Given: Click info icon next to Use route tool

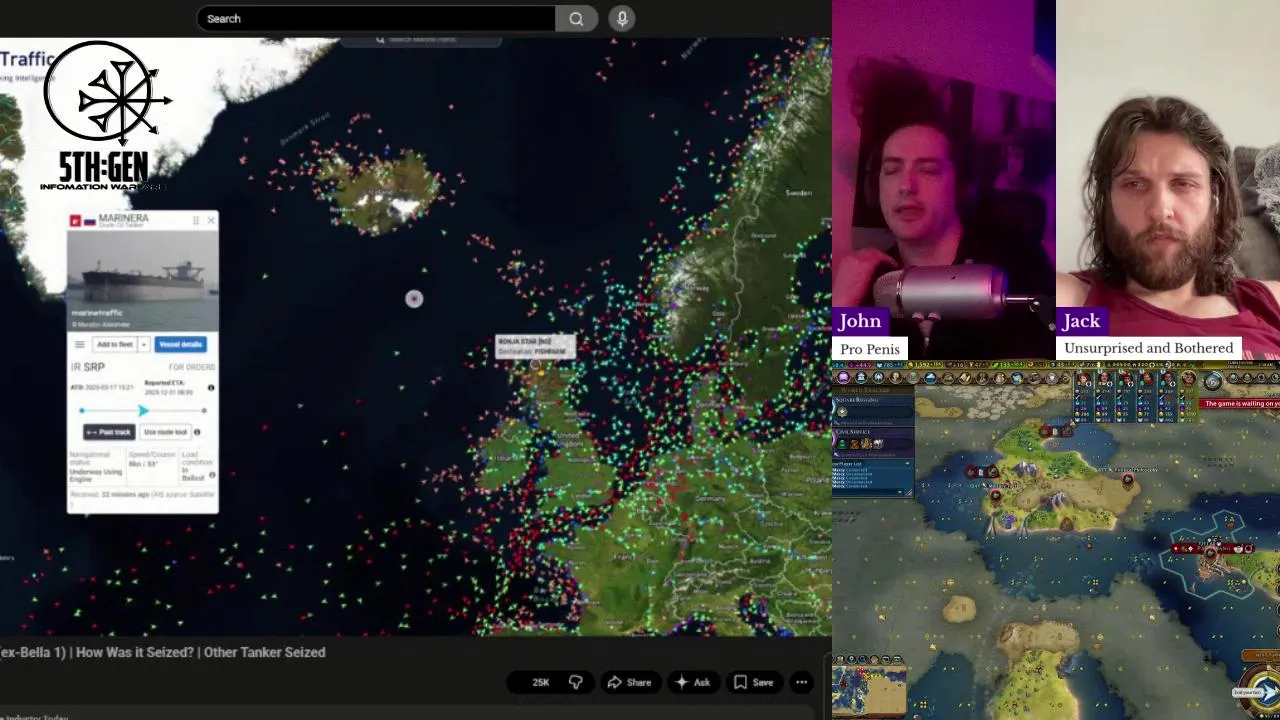Looking at the screenshot, I should [x=197, y=432].
